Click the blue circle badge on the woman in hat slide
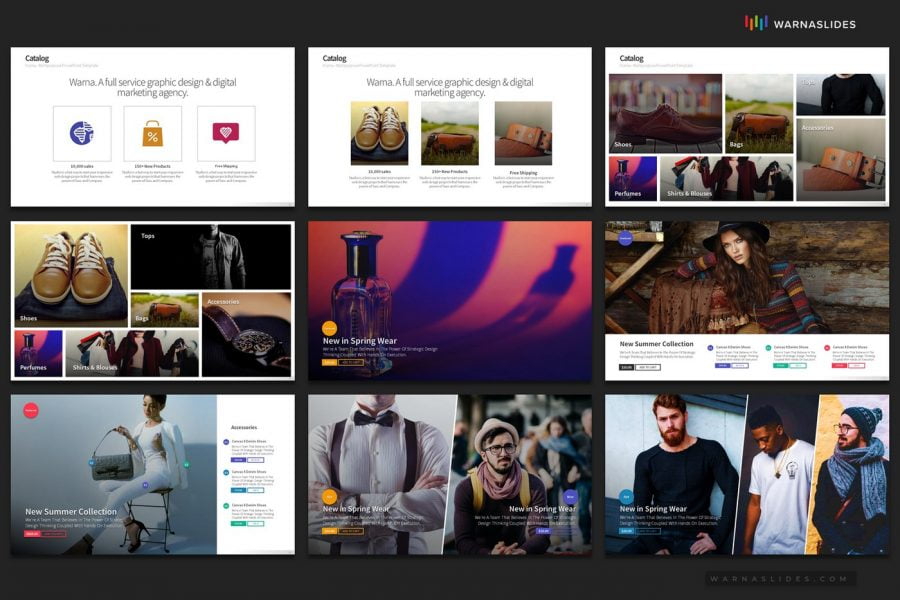900x600 pixels. pos(625,238)
